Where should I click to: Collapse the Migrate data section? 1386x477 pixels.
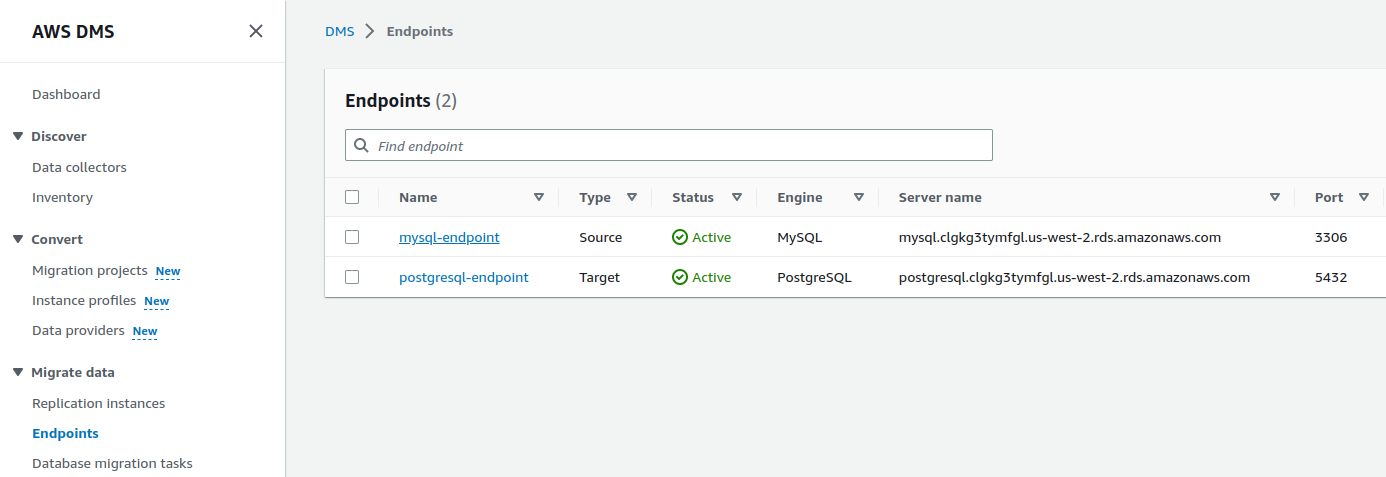[x=18, y=372]
